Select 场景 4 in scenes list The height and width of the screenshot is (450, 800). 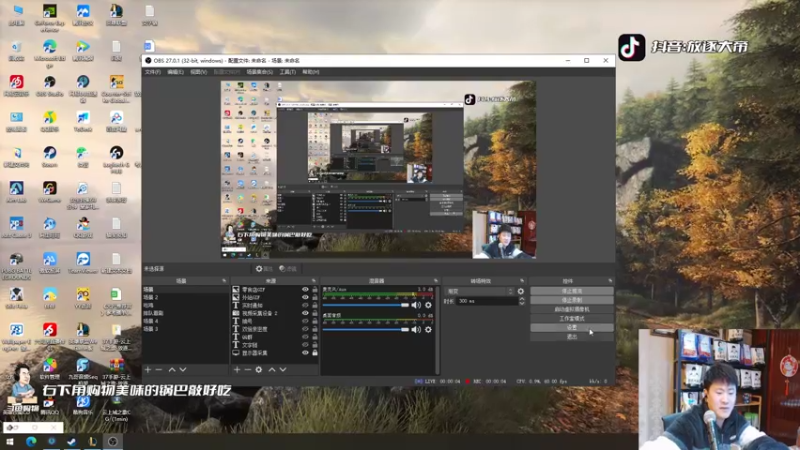click(185, 321)
